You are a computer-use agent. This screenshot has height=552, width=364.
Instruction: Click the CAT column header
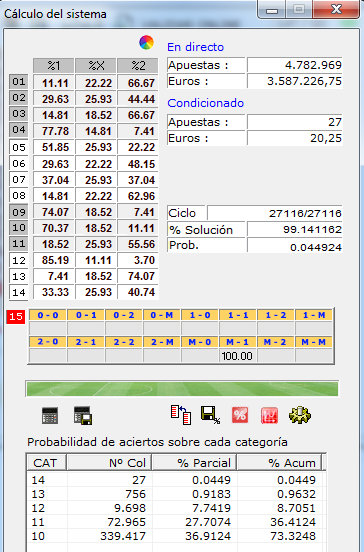point(46,463)
